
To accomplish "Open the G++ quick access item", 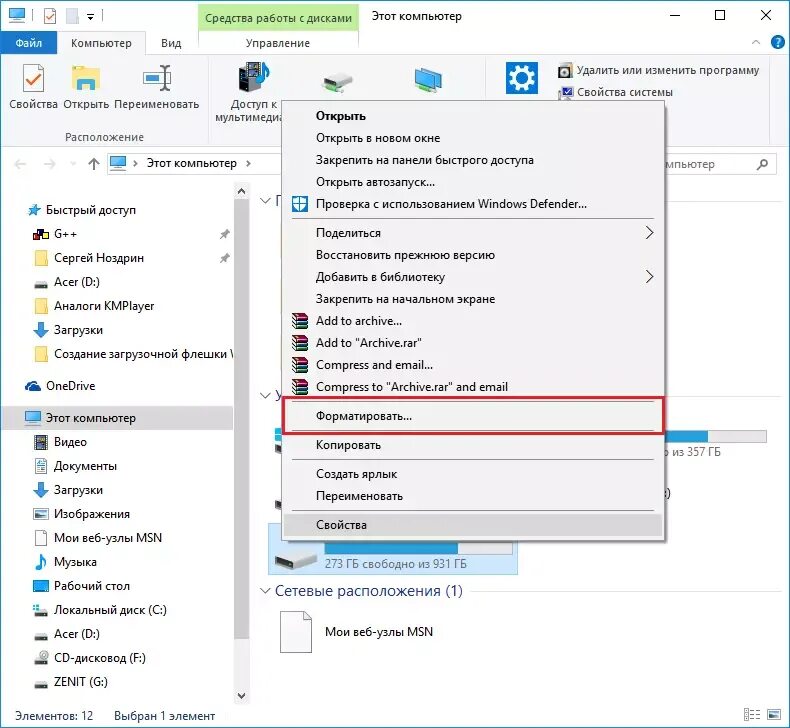I will click(x=65, y=234).
